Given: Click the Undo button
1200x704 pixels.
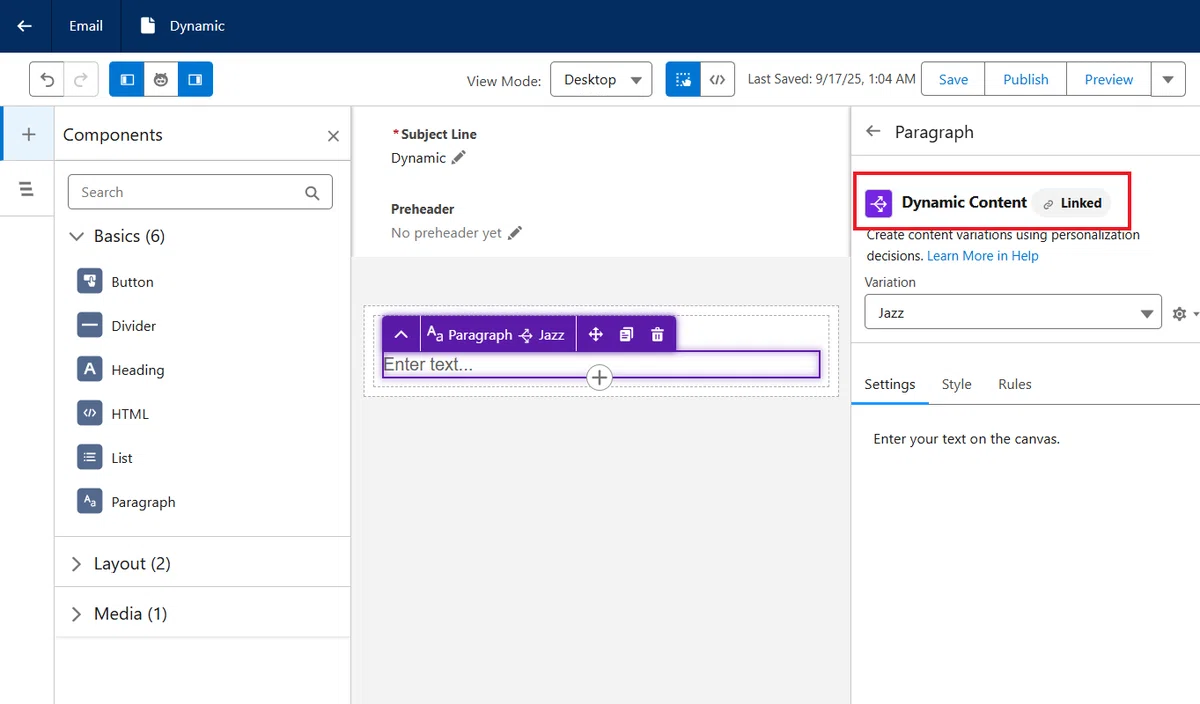Looking at the screenshot, I should [47, 79].
